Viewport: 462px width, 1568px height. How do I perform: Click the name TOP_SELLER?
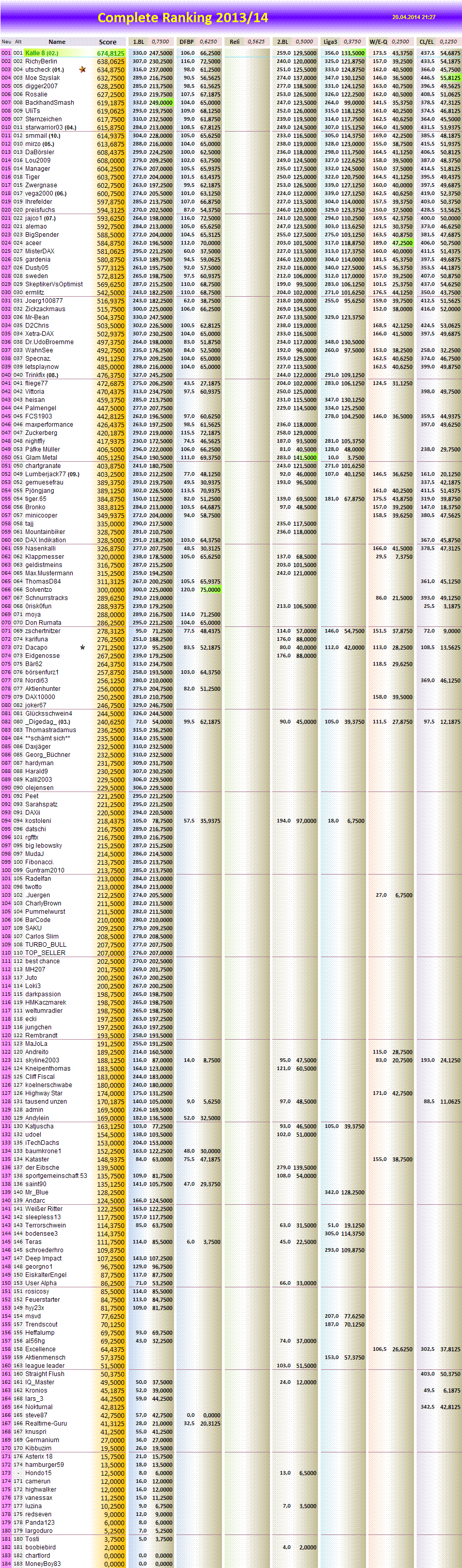[x=44, y=952]
